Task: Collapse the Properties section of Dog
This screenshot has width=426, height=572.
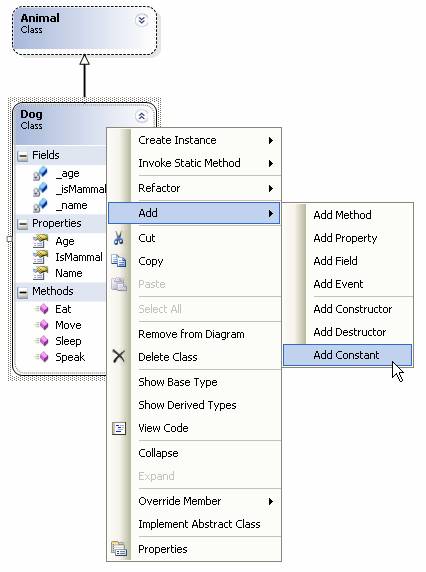Action: 23,224
